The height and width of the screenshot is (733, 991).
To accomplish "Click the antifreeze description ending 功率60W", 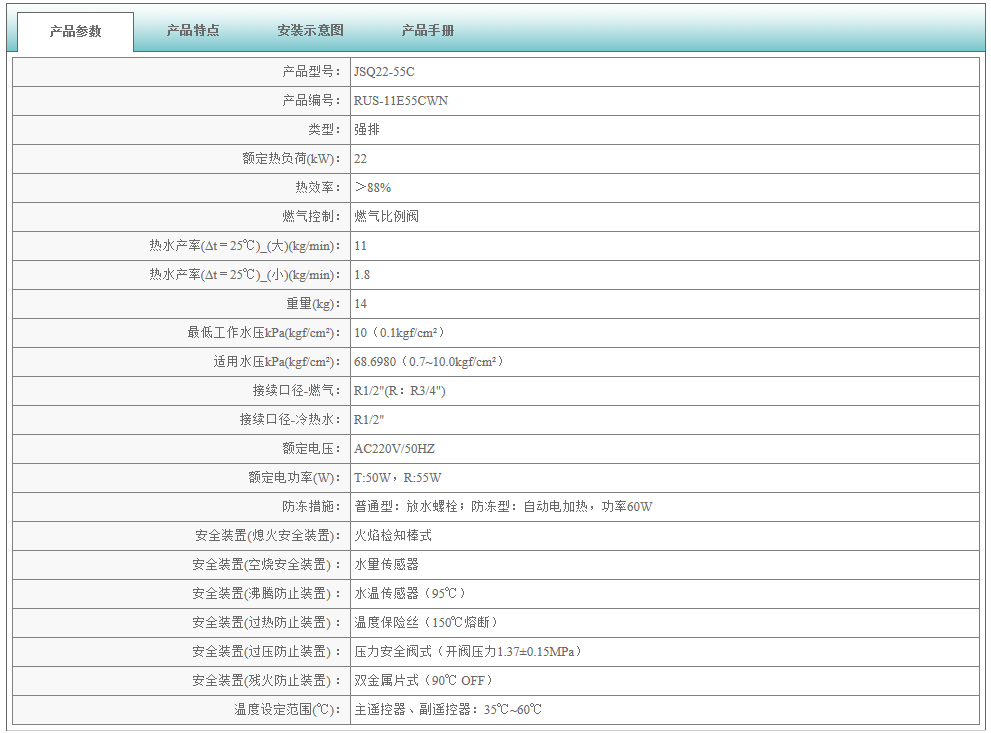I will coord(503,507).
